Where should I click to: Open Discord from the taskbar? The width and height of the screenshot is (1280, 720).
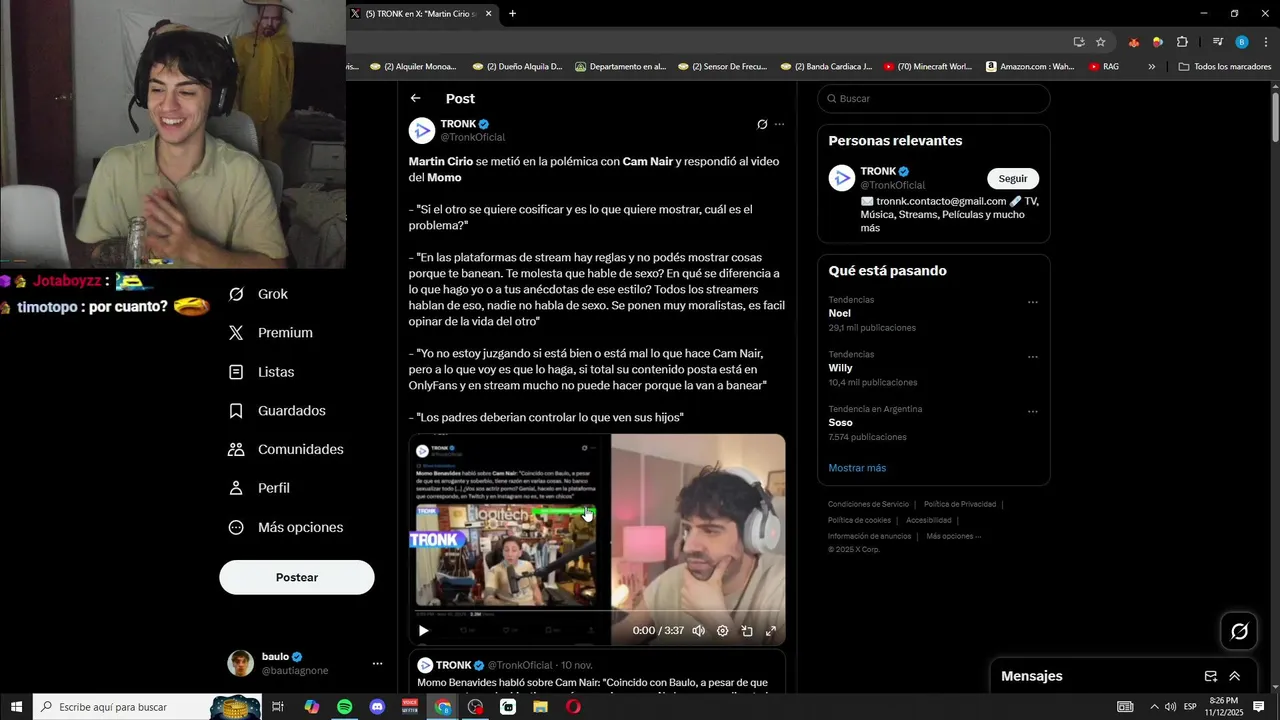(x=377, y=707)
